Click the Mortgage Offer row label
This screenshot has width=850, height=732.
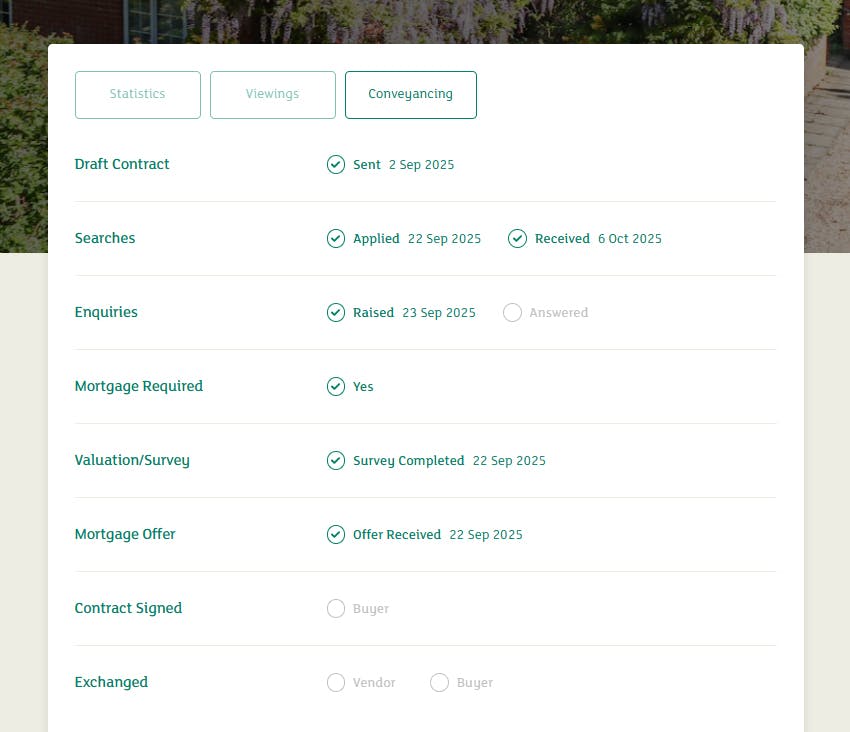(x=125, y=535)
